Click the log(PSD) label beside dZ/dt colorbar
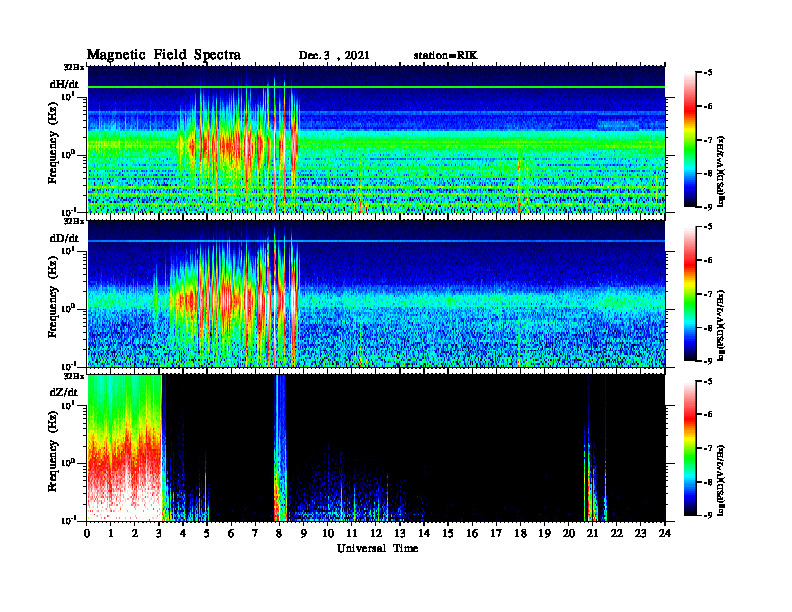This screenshot has width=792, height=612. tap(721, 480)
